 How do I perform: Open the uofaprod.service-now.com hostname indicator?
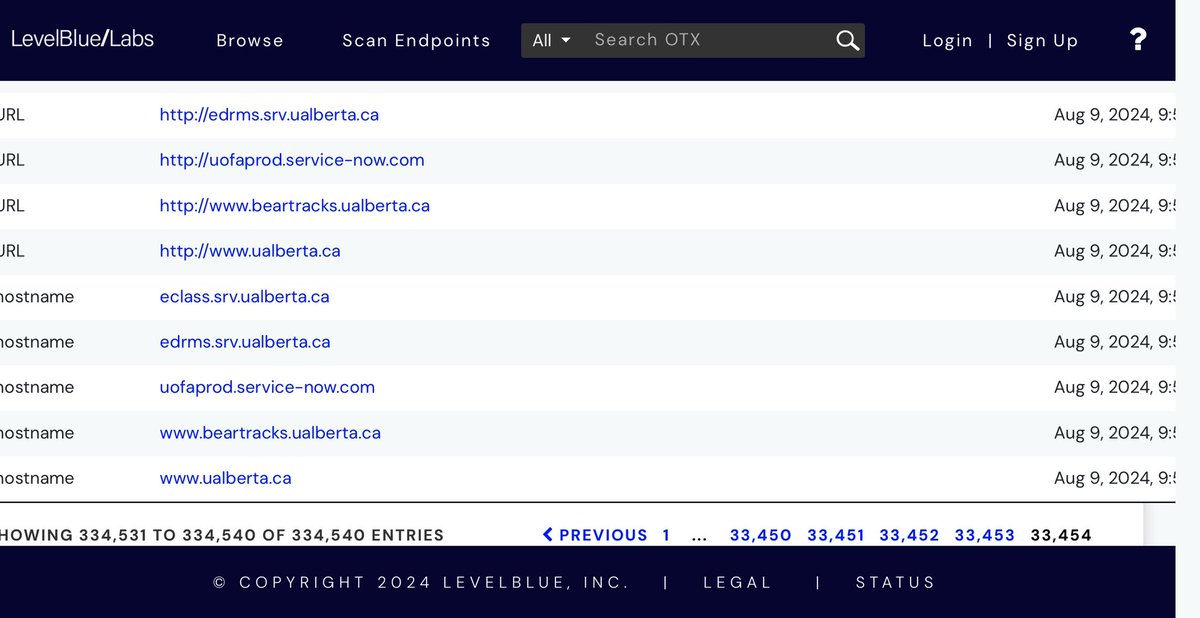pos(267,387)
